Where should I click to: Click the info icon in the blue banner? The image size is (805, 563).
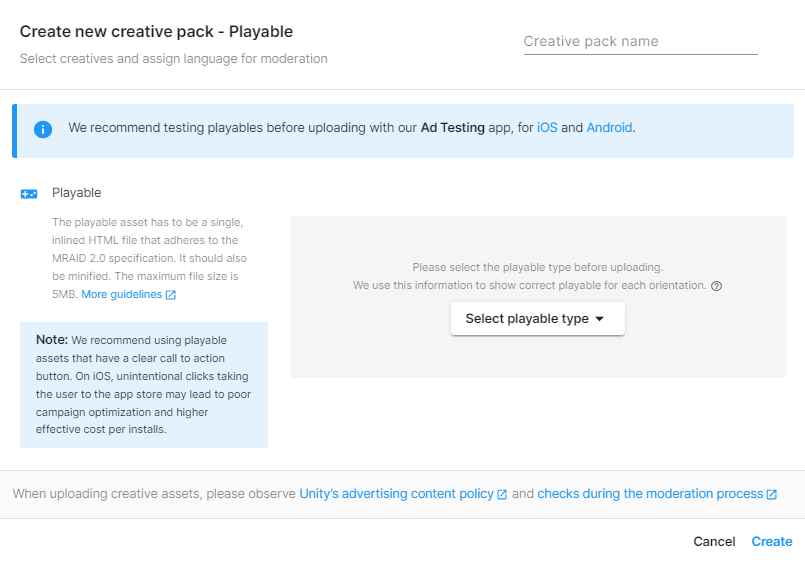[43, 129]
